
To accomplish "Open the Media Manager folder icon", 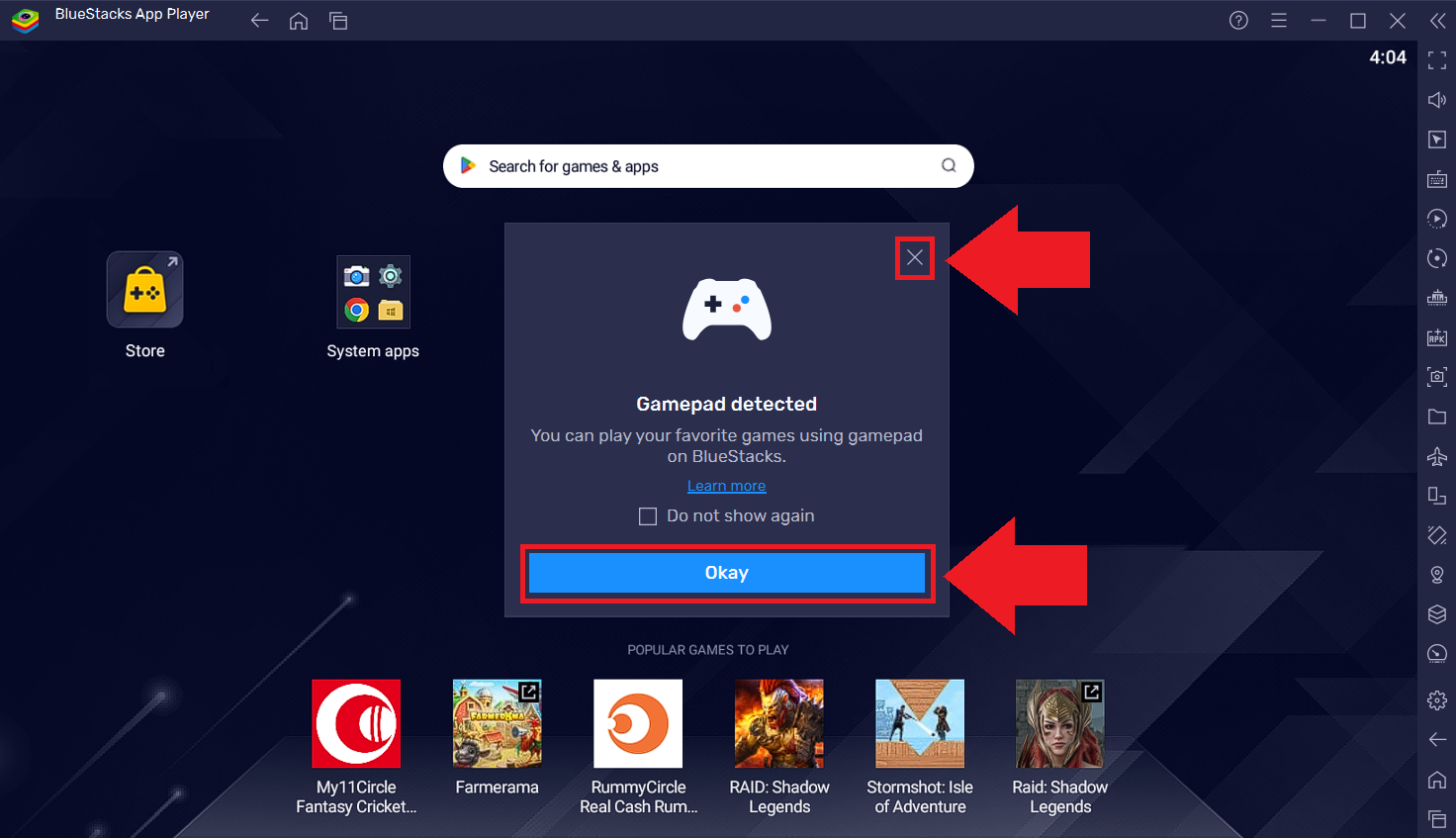I will point(1436,416).
